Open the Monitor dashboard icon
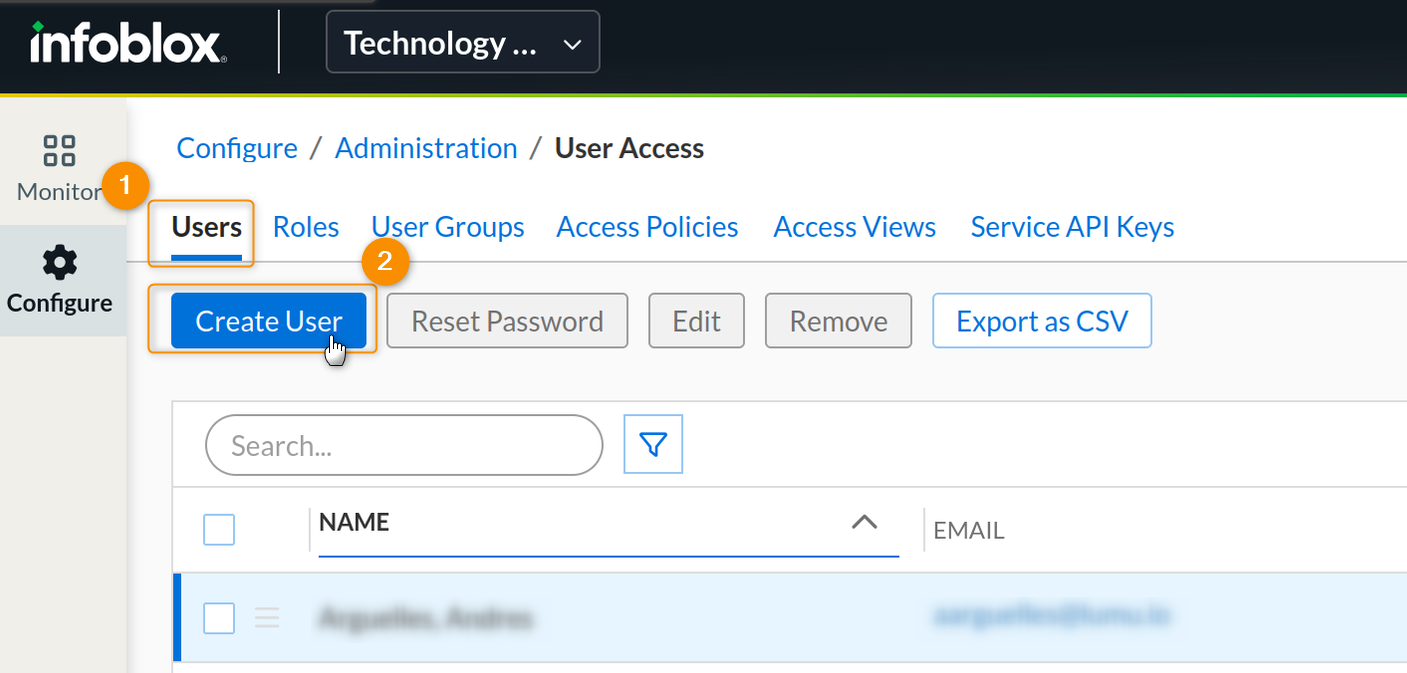Viewport: 1407px width, 673px height. coord(59,151)
